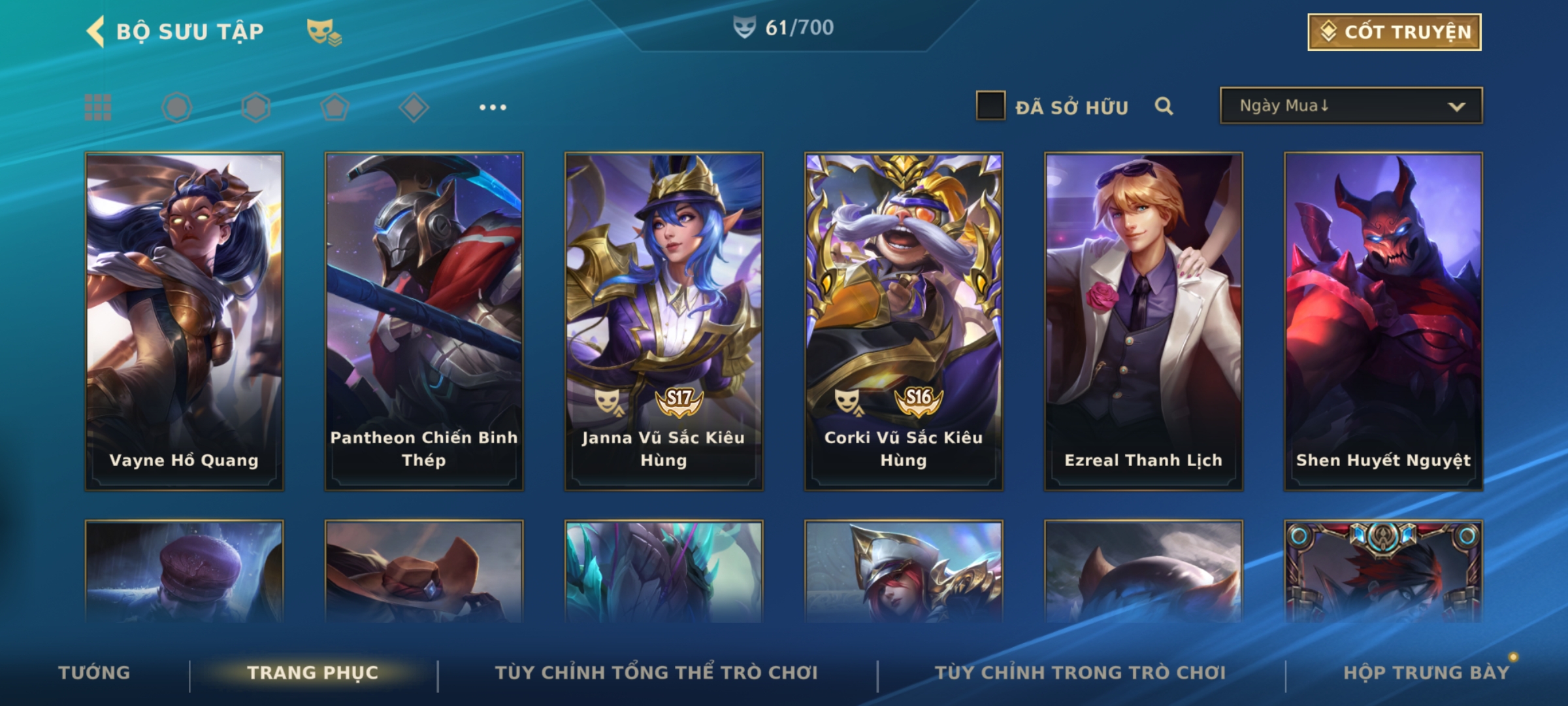Open the Ezreal Thanh Lịch skin card
Viewport: 1568px width, 706px height.
(1143, 322)
